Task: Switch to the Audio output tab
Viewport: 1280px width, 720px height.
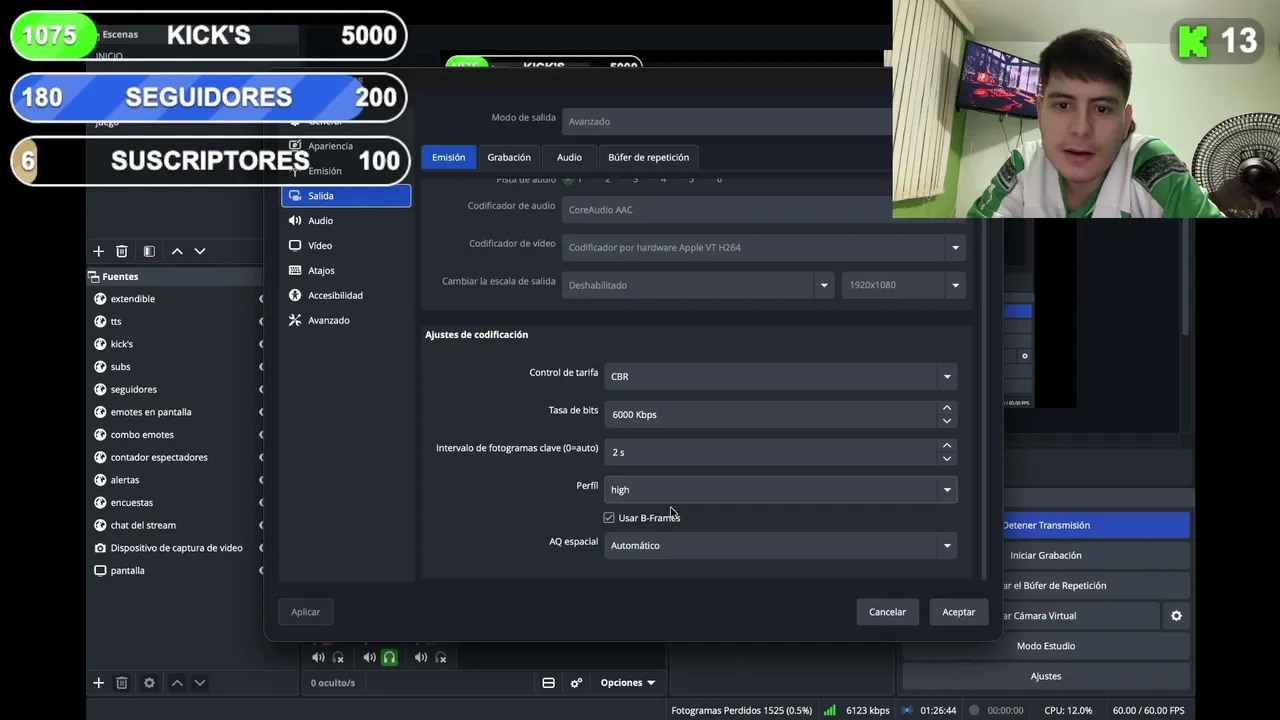Action: point(569,157)
